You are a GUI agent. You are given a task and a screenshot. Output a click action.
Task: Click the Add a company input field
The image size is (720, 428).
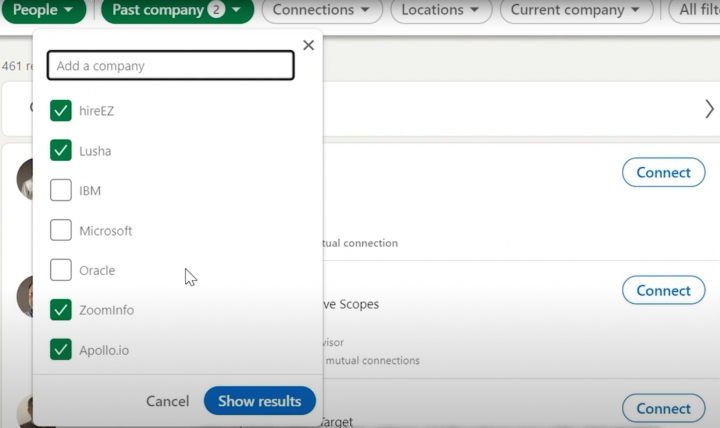pos(170,66)
